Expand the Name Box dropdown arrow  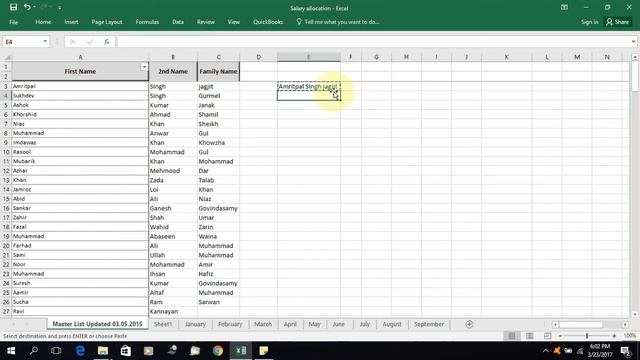(x=45, y=42)
